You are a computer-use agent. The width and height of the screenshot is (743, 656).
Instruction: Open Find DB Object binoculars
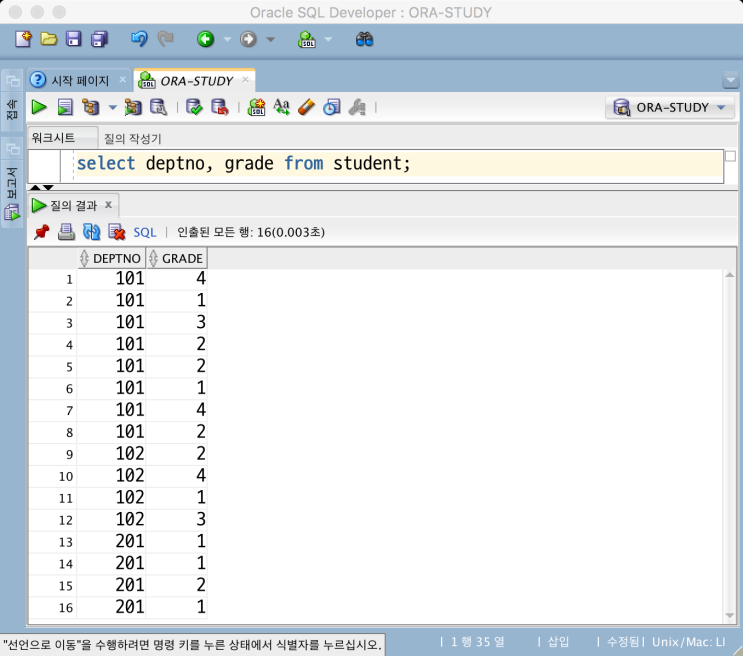(364, 39)
